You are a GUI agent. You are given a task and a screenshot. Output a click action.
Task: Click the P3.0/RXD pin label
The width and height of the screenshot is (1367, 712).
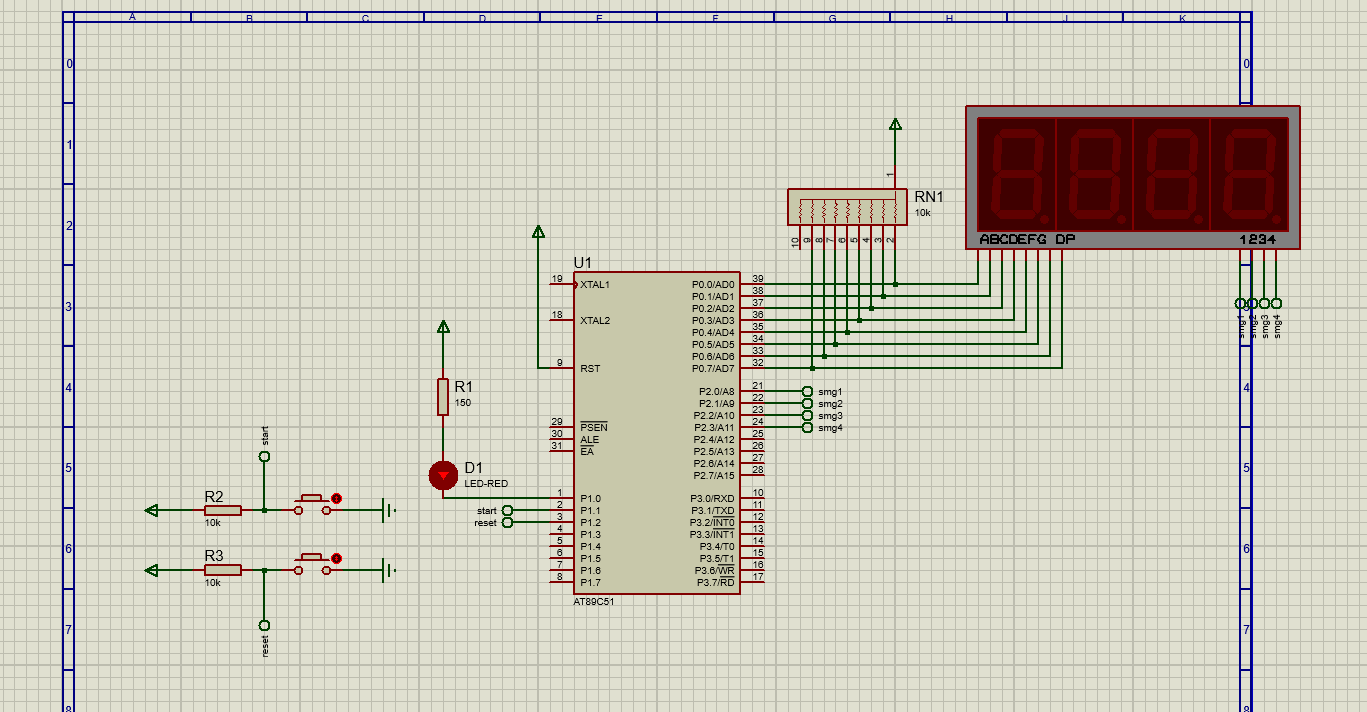(x=712, y=499)
